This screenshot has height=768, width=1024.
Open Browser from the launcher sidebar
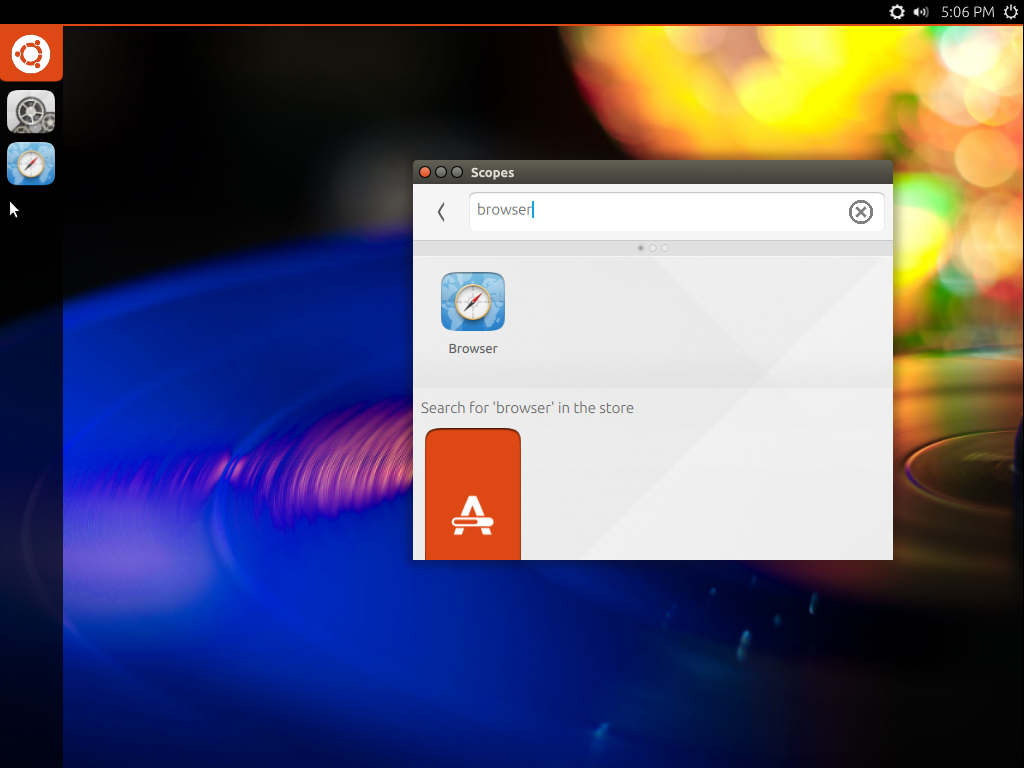click(31, 164)
